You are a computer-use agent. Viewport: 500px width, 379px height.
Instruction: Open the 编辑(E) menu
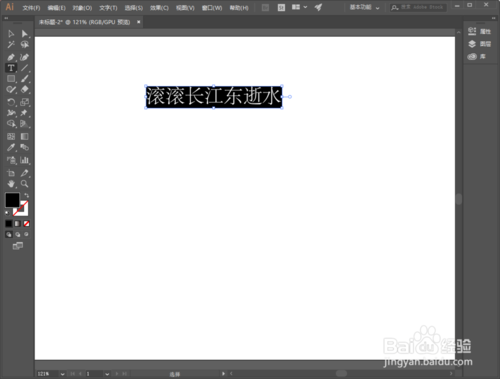pyautogui.click(x=56, y=8)
